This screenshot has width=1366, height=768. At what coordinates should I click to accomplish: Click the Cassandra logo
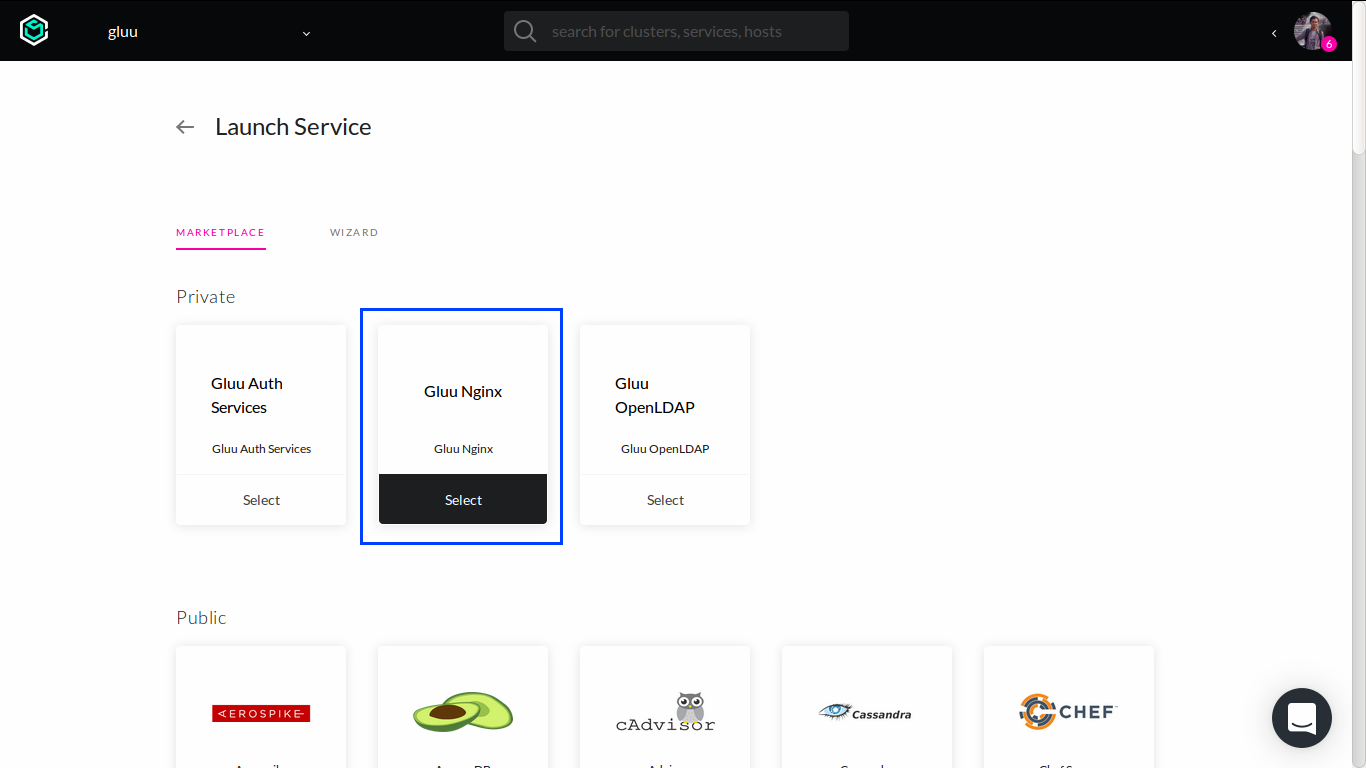[x=866, y=712]
